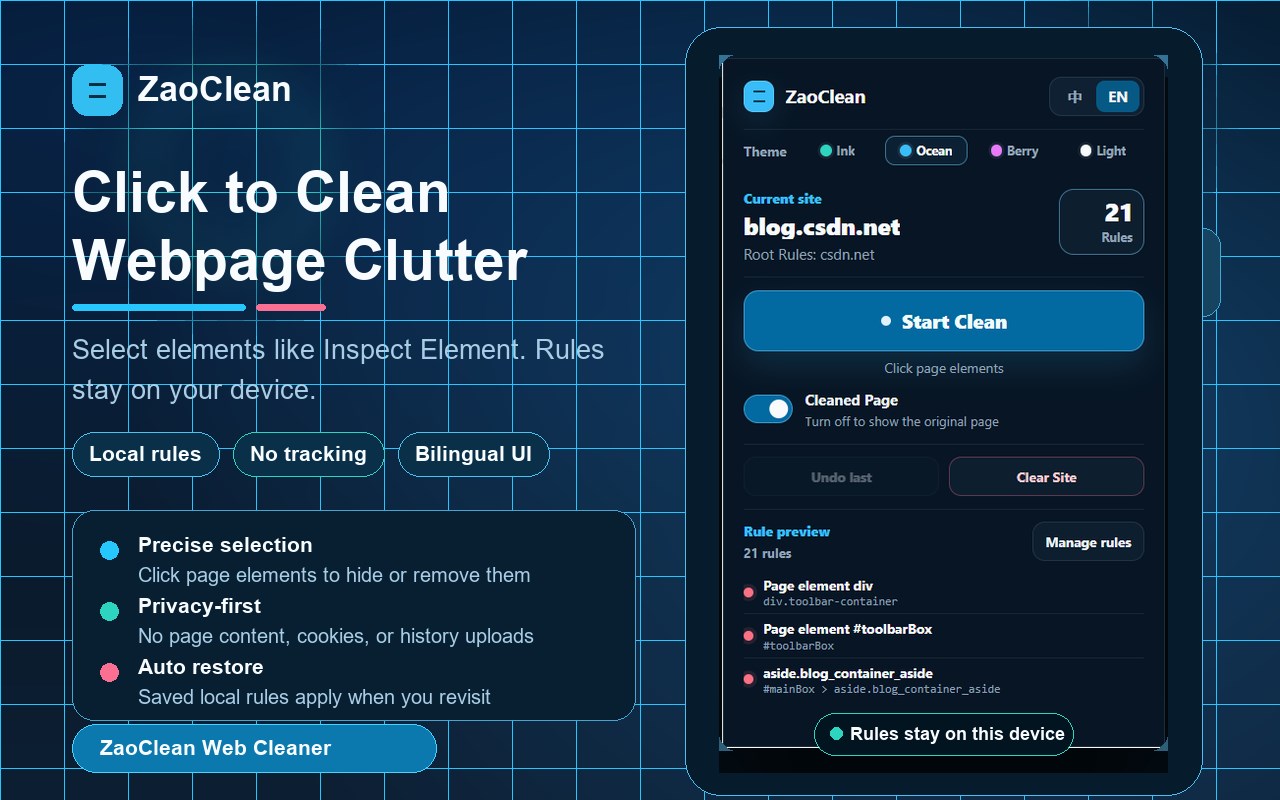Screen dimensions: 1280x800
Task: Click the Undo last button
Action: 841,477
